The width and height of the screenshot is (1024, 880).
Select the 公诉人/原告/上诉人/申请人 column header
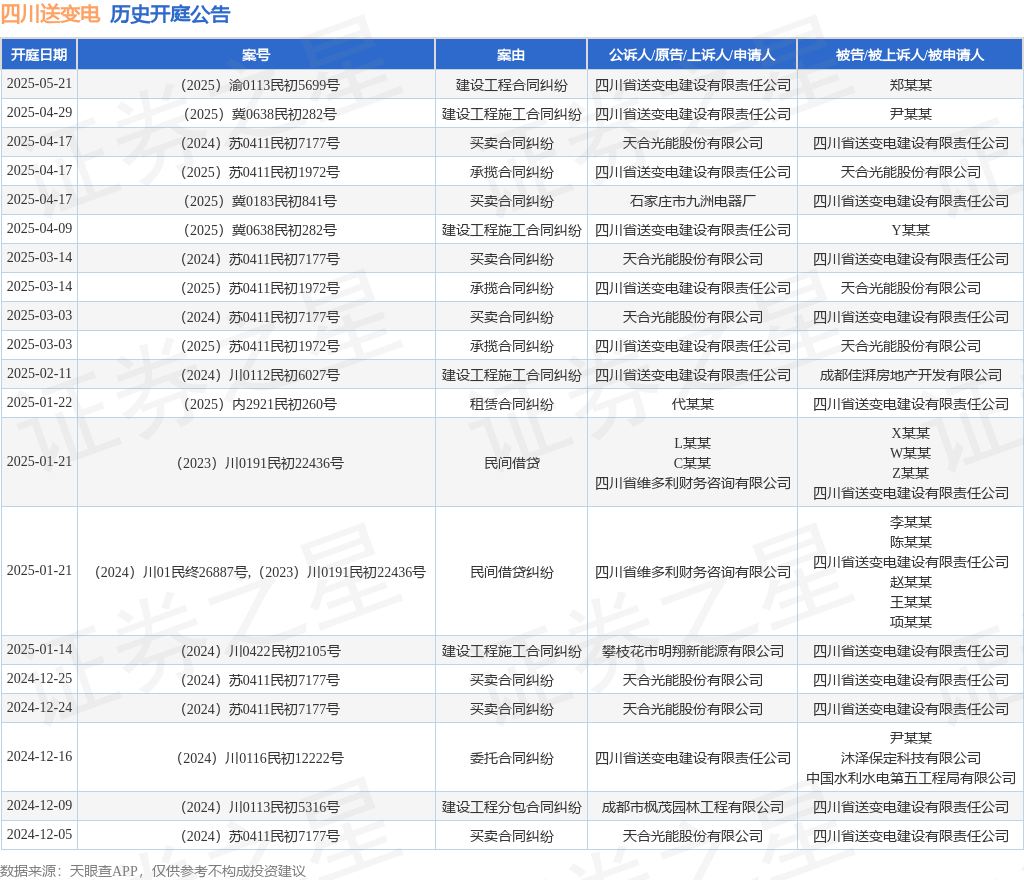pyautogui.click(x=692, y=55)
